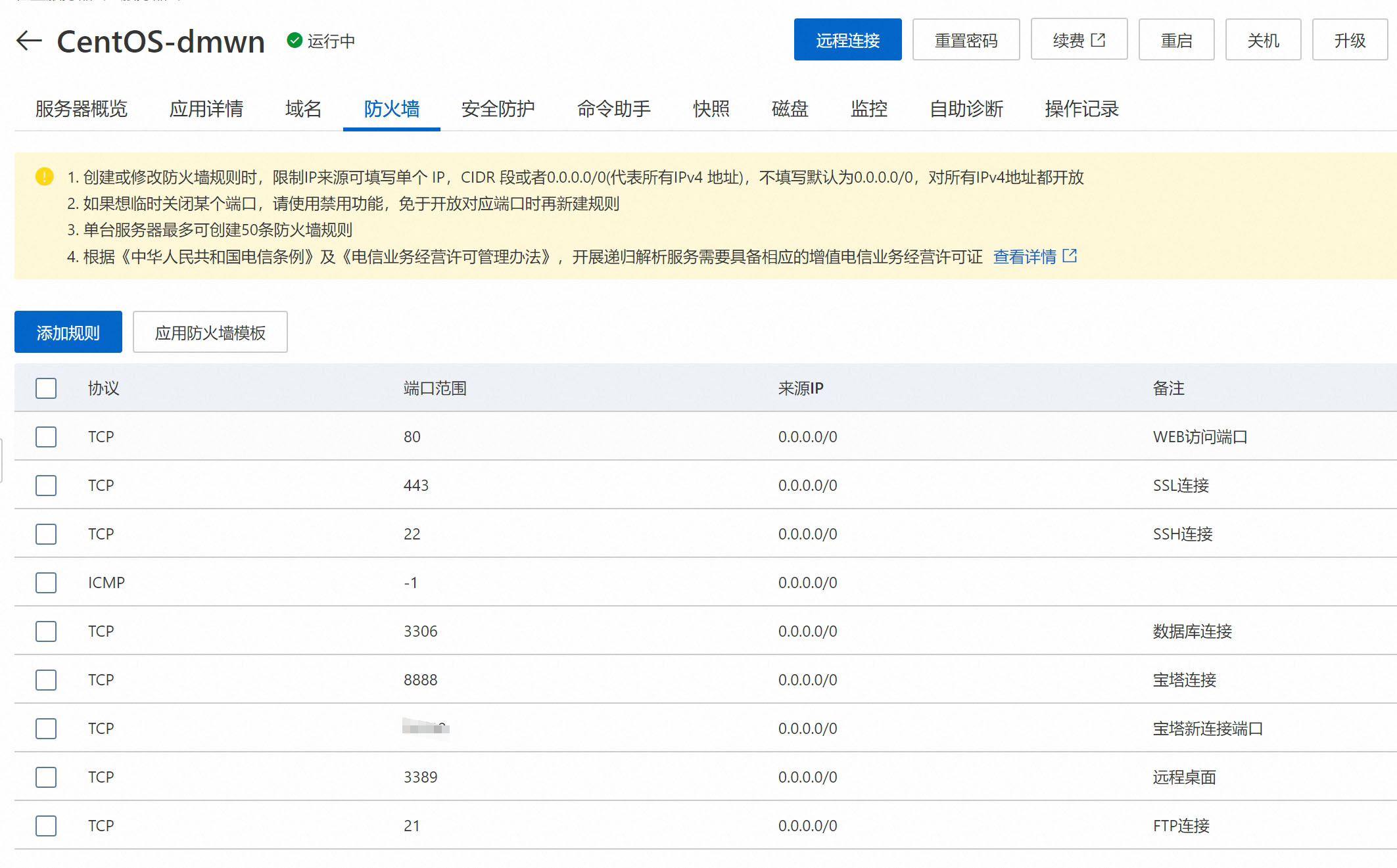Click the 远程桌面 remark cell
This screenshot has width=1397, height=868.
point(1184,777)
